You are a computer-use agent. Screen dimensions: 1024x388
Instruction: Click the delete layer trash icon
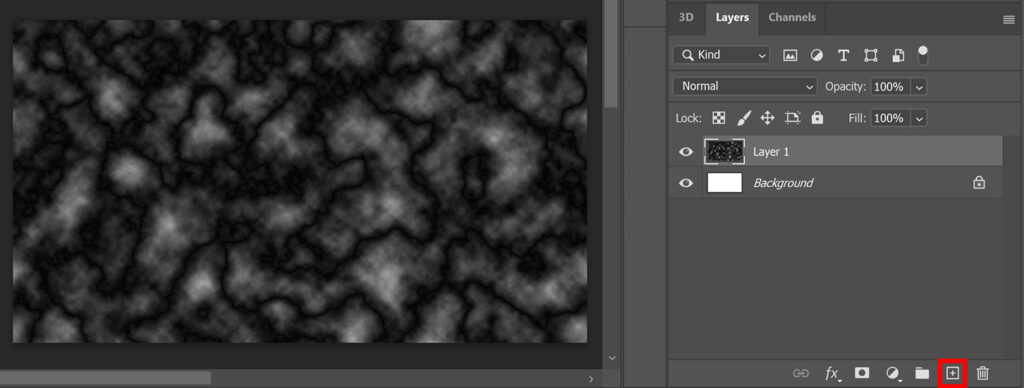pyautogui.click(x=982, y=373)
